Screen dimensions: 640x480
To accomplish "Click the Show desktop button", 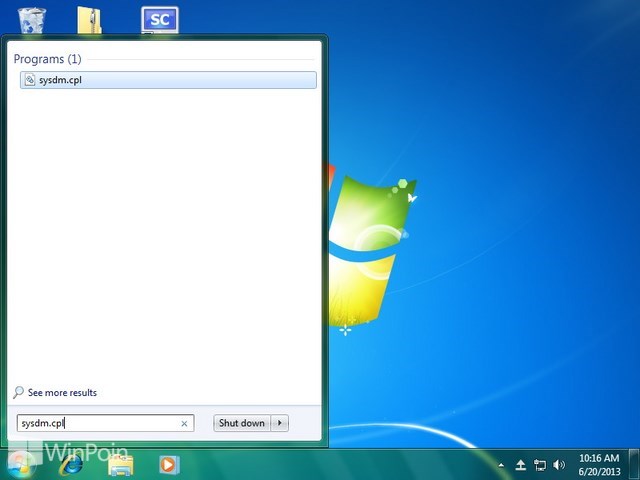I will [634, 464].
